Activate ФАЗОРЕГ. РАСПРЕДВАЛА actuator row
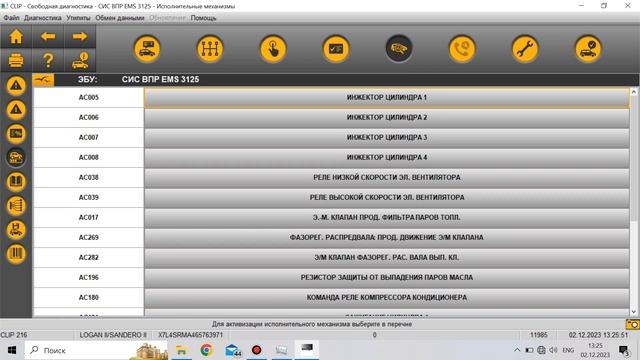The width and height of the screenshot is (640, 360). (387, 238)
